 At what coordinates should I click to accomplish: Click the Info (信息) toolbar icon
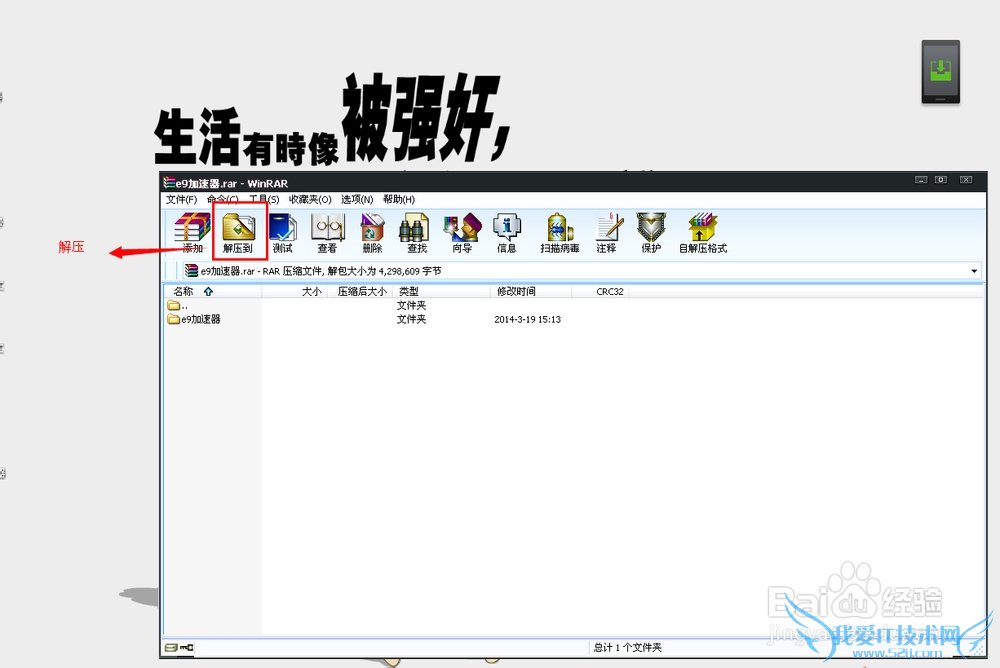(507, 233)
